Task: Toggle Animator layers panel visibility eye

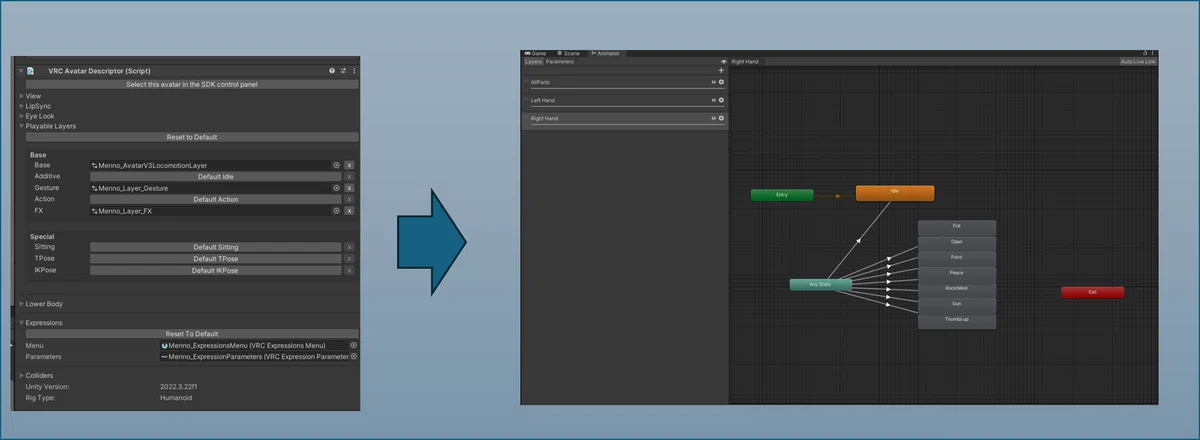Action: (x=723, y=62)
